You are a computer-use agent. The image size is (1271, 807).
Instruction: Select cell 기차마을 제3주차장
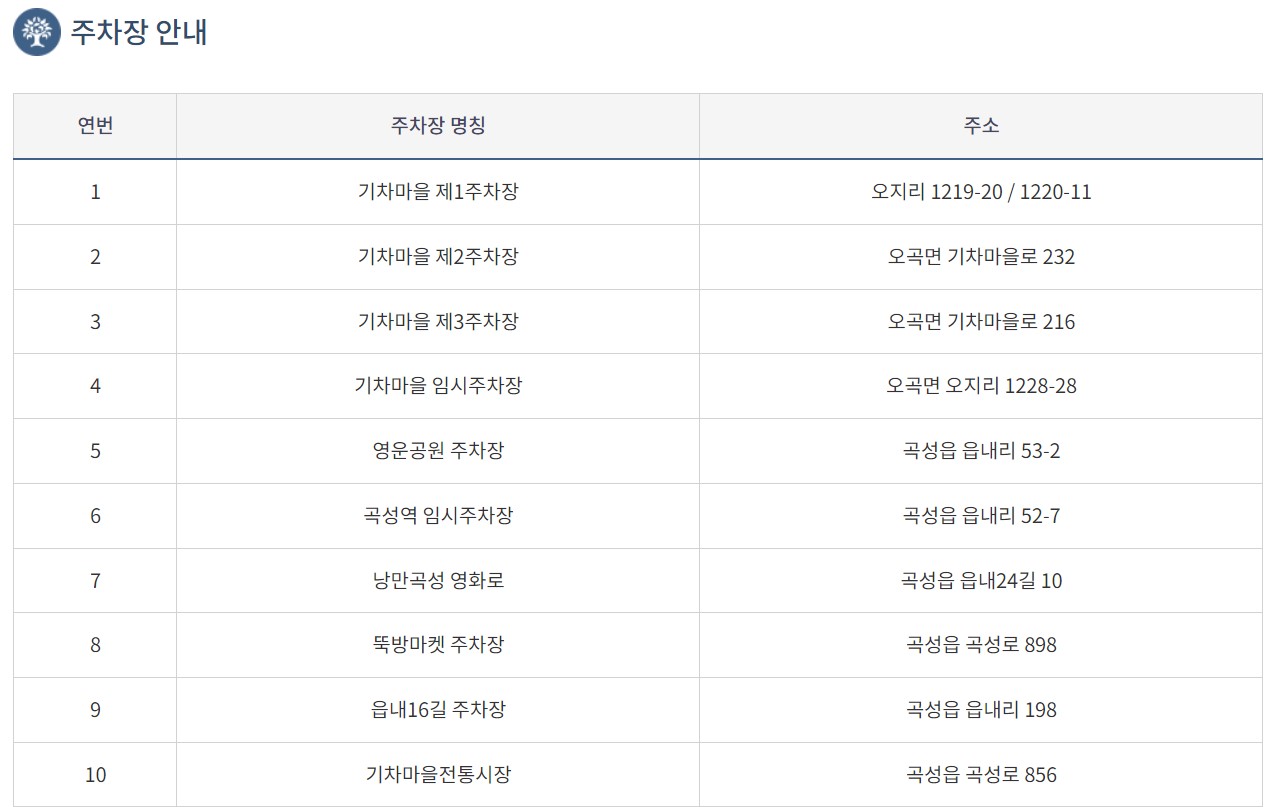pos(438,322)
